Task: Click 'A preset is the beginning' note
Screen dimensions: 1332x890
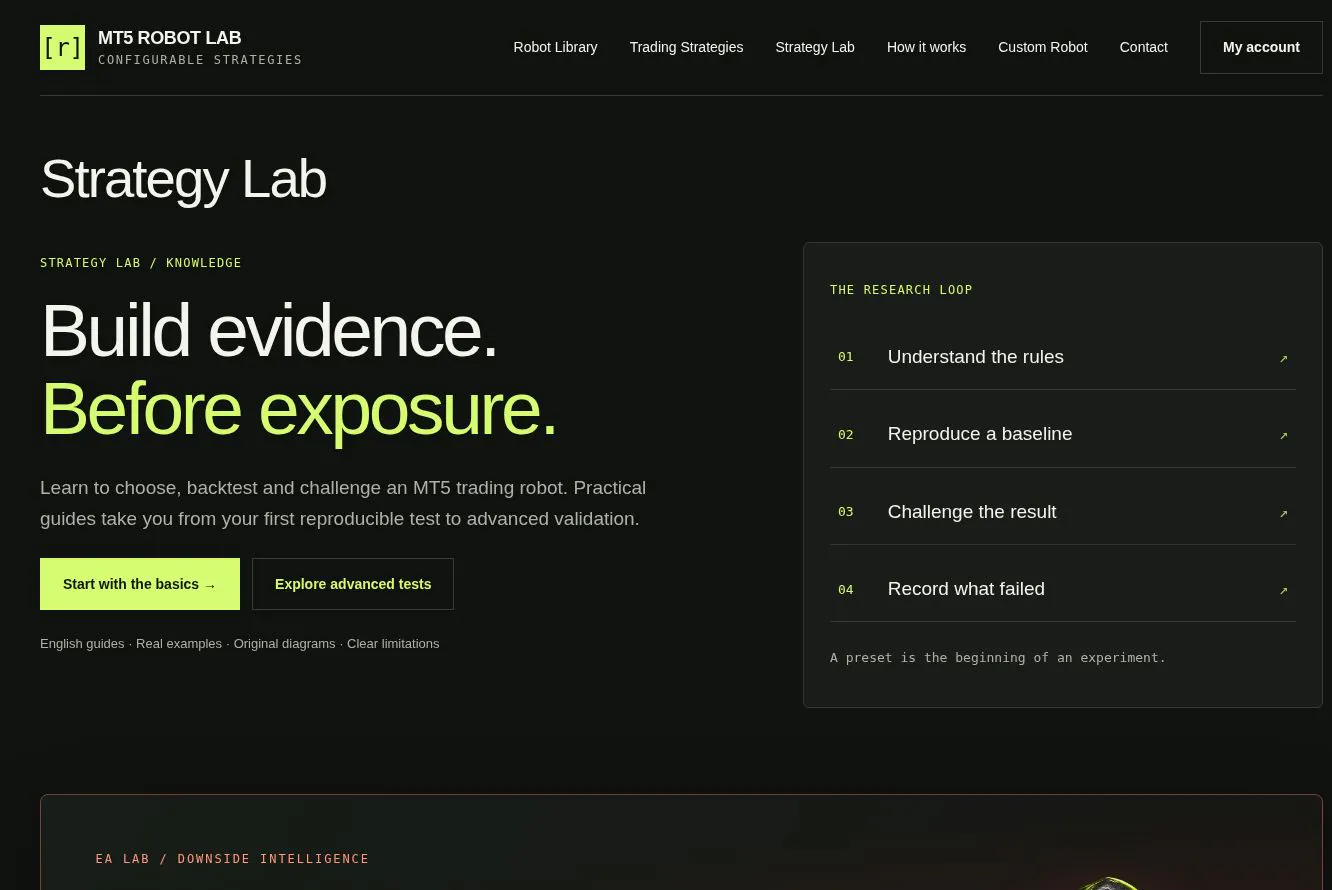Action: coord(998,658)
